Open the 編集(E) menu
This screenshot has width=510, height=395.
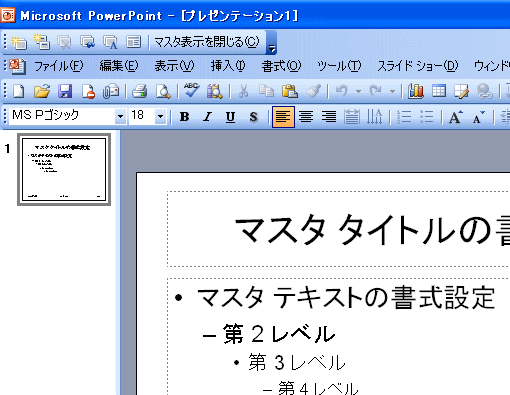[x=119, y=66]
